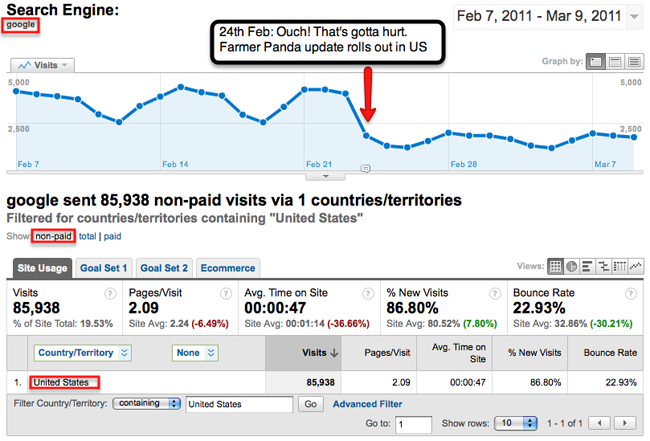Switch to the pie chart view
The width and height of the screenshot is (650, 441).
pyautogui.click(x=572, y=266)
